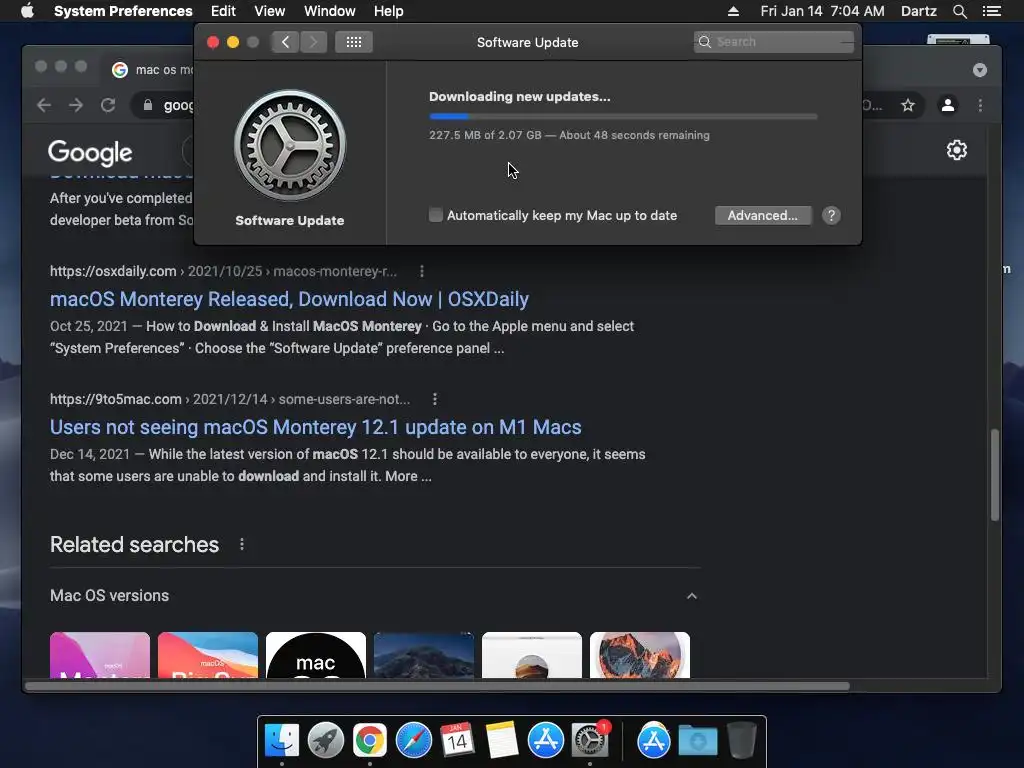Go back in System Preferences
This screenshot has width=1024, height=768.
[x=285, y=42]
